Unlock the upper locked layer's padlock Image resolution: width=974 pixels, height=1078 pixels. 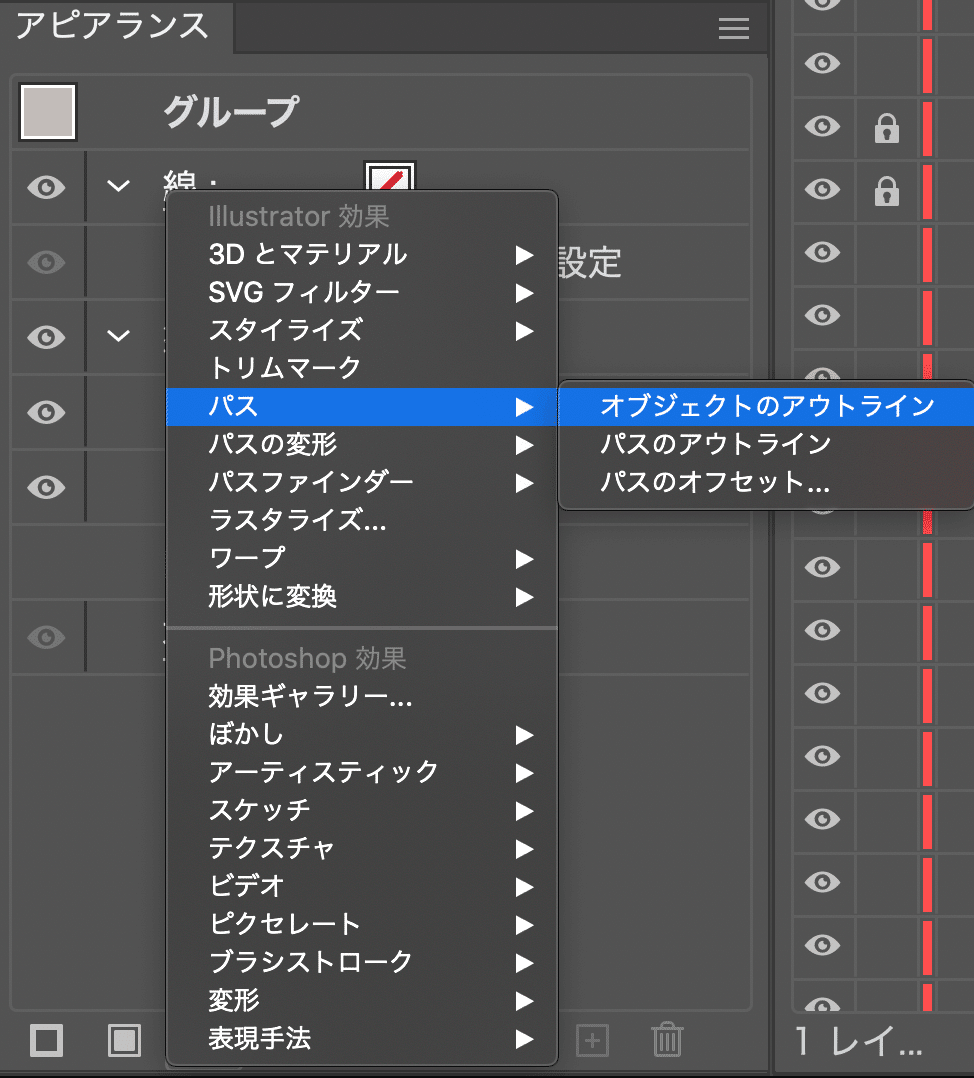887,128
